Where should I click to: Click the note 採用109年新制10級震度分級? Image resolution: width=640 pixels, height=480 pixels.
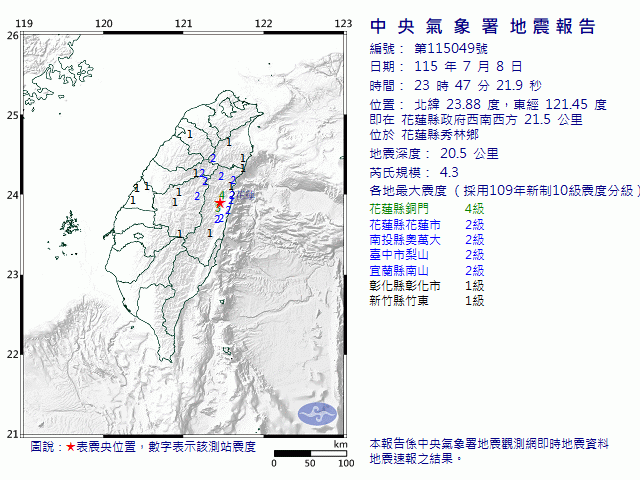click(548, 191)
